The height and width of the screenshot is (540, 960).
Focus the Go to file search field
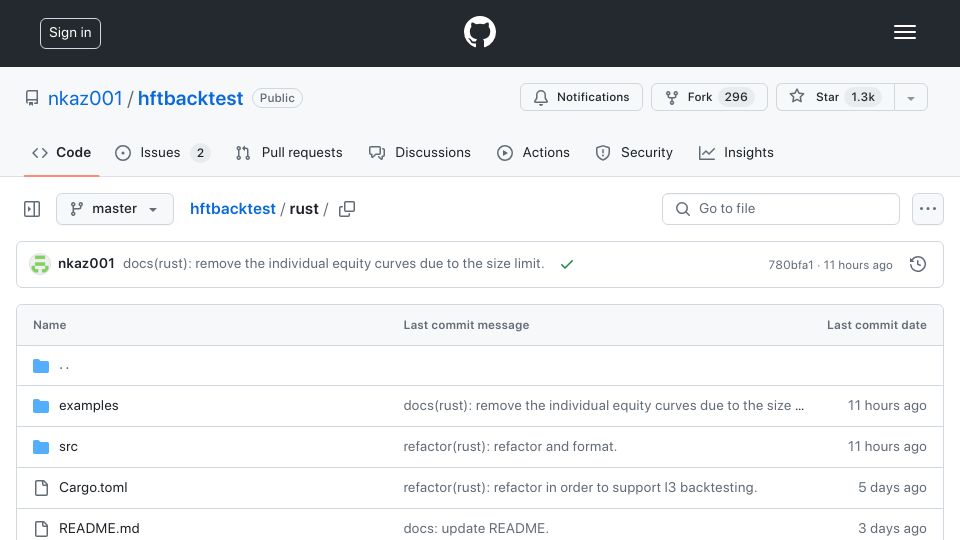click(x=781, y=209)
